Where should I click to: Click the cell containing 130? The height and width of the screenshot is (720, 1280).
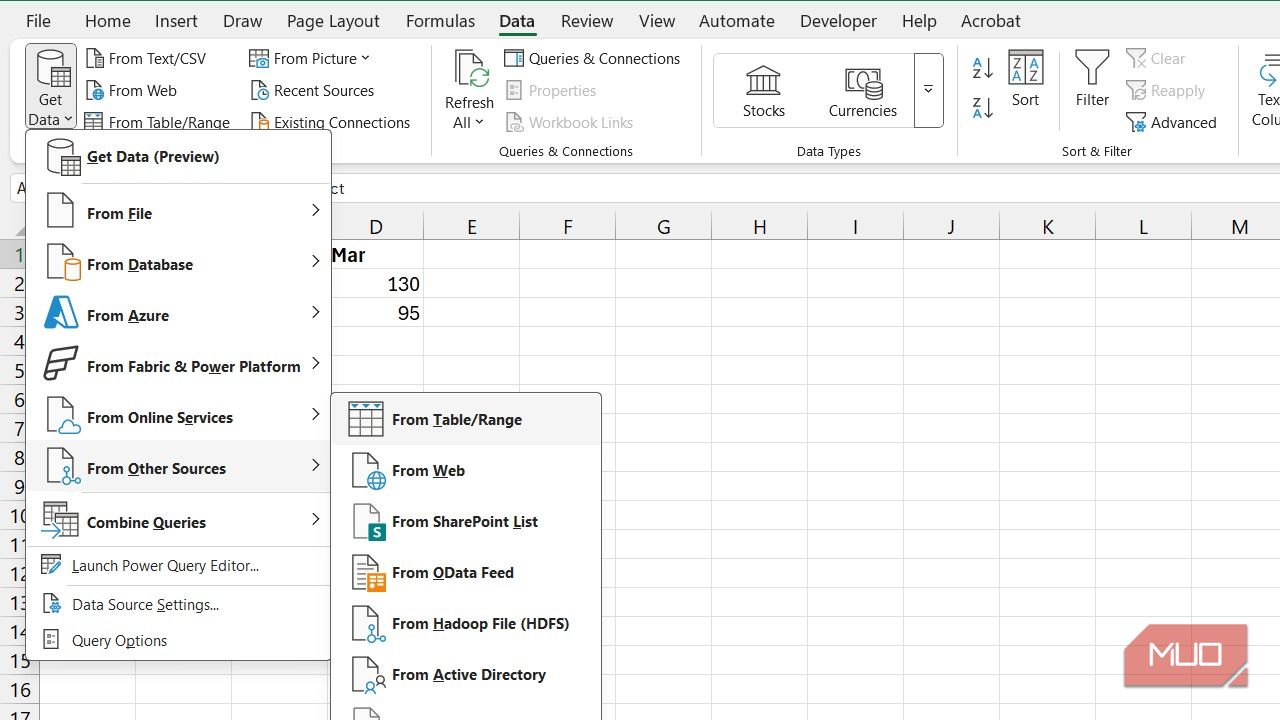377,284
